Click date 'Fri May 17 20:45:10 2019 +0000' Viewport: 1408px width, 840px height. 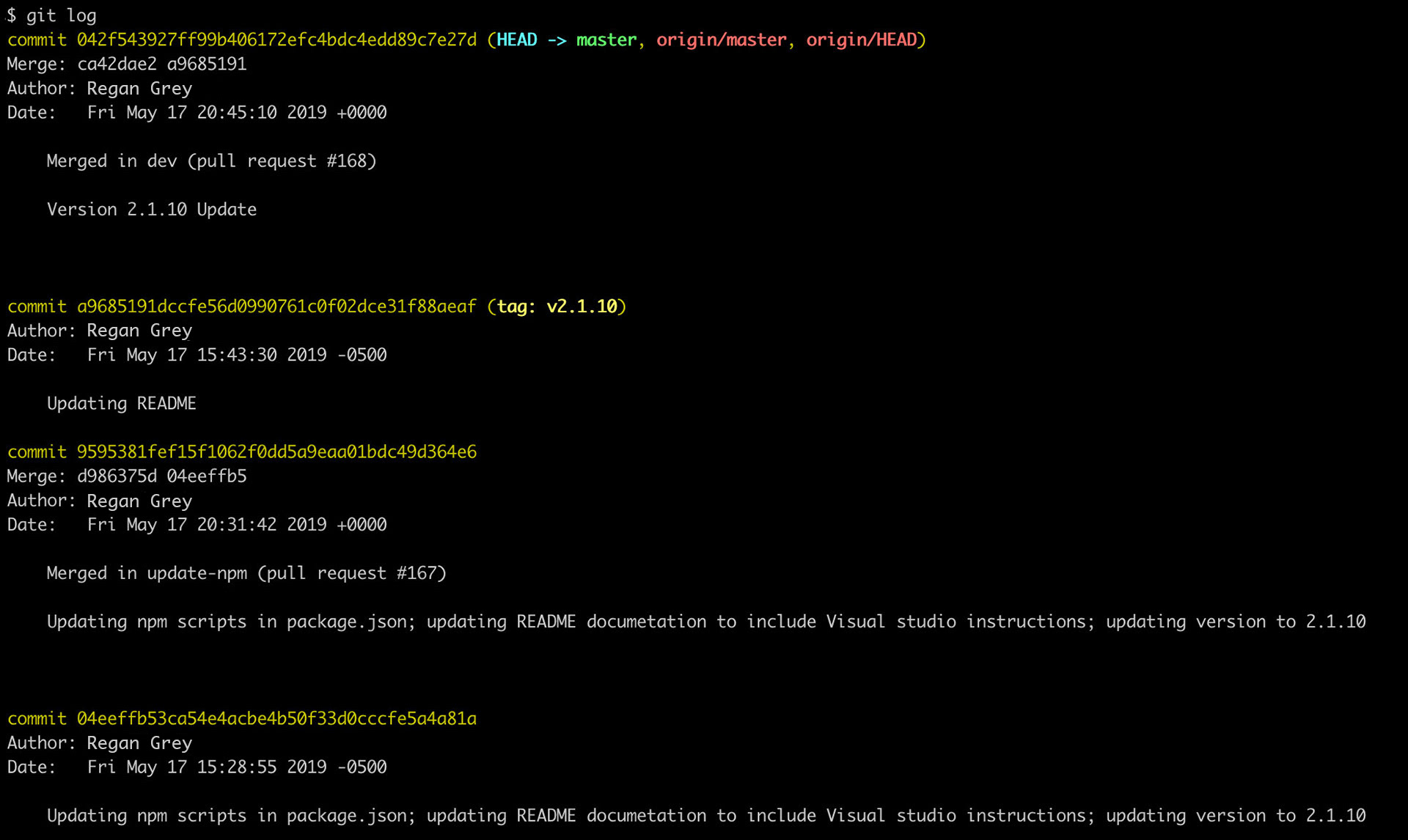tap(237, 112)
